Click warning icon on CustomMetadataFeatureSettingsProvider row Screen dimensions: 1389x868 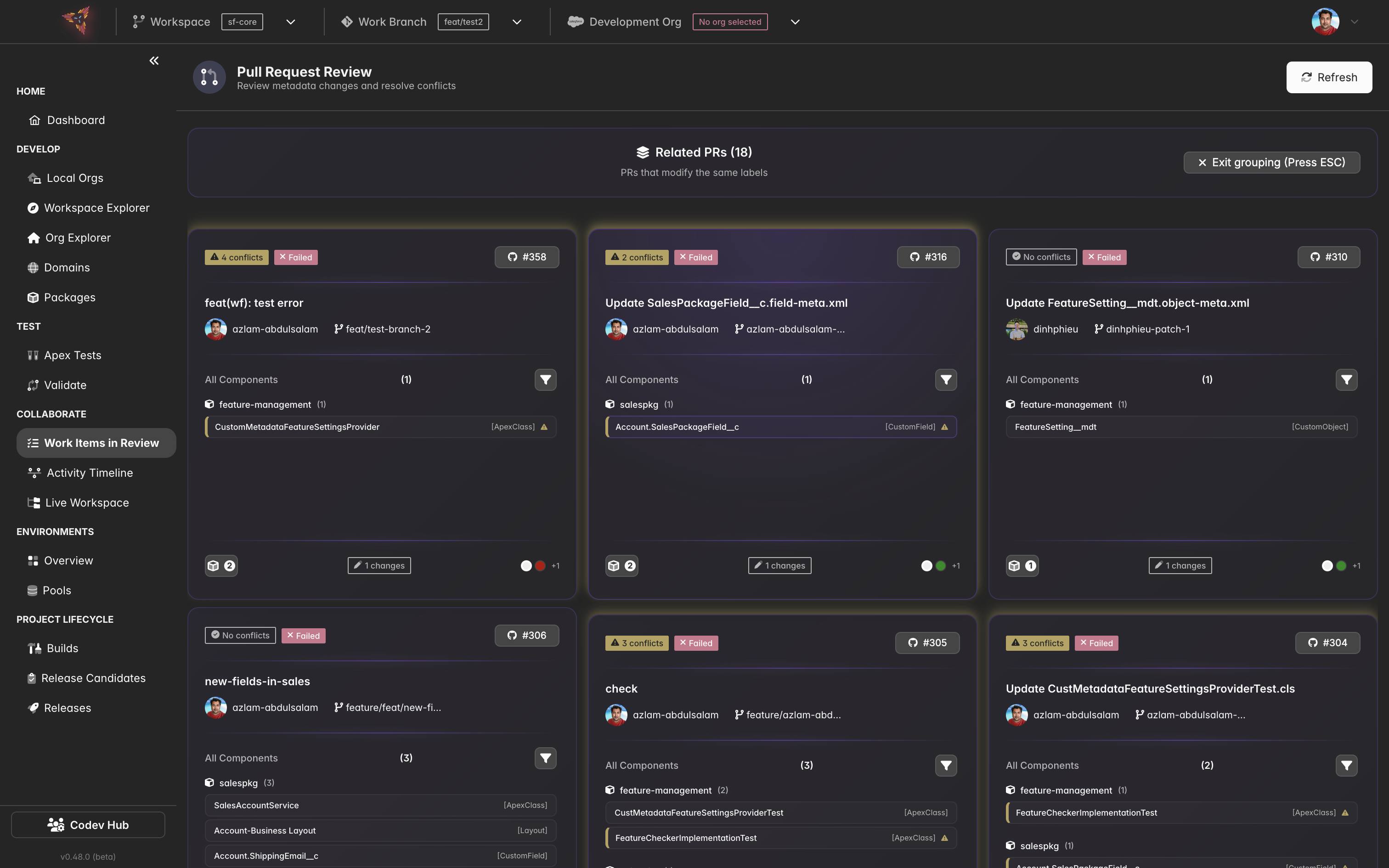point(544,427)
